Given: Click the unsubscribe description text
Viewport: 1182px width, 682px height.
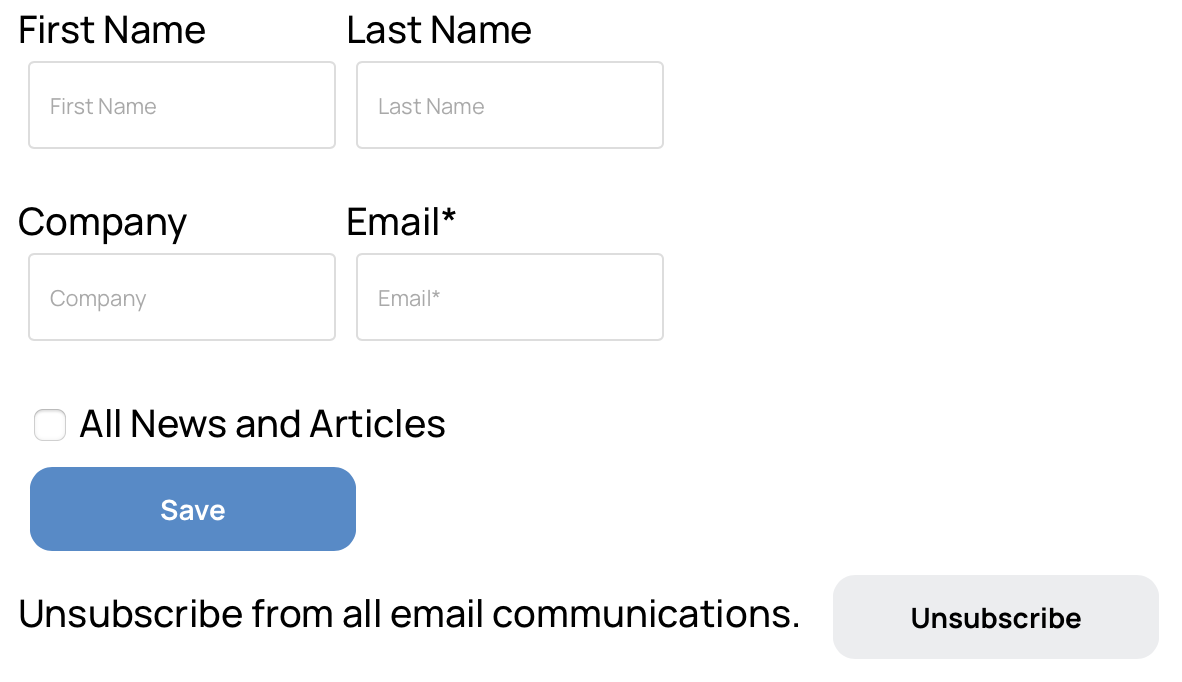Looking at the screenshot, I should click(410, 613).
